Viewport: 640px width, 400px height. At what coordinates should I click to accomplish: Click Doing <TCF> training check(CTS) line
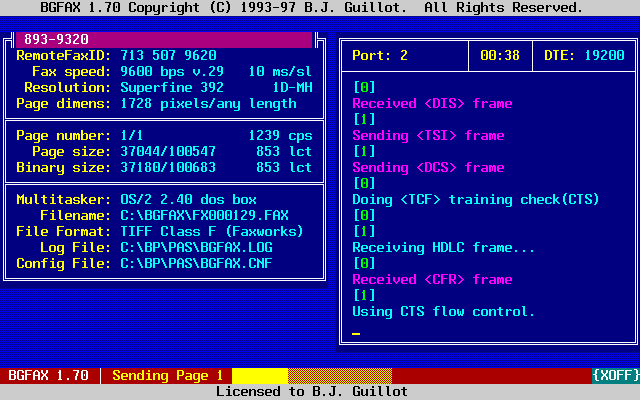coord(476,200)
